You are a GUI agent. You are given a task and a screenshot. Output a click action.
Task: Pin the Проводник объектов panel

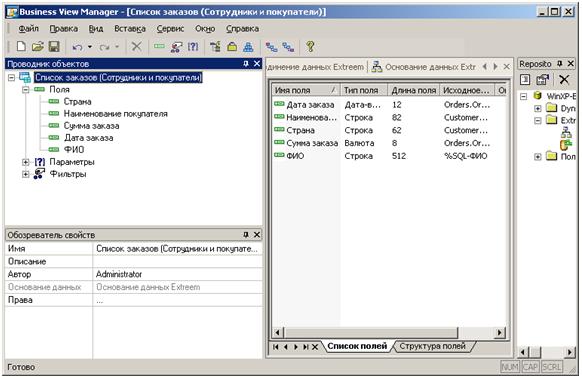pyautogui.click(x=246, y=64)
